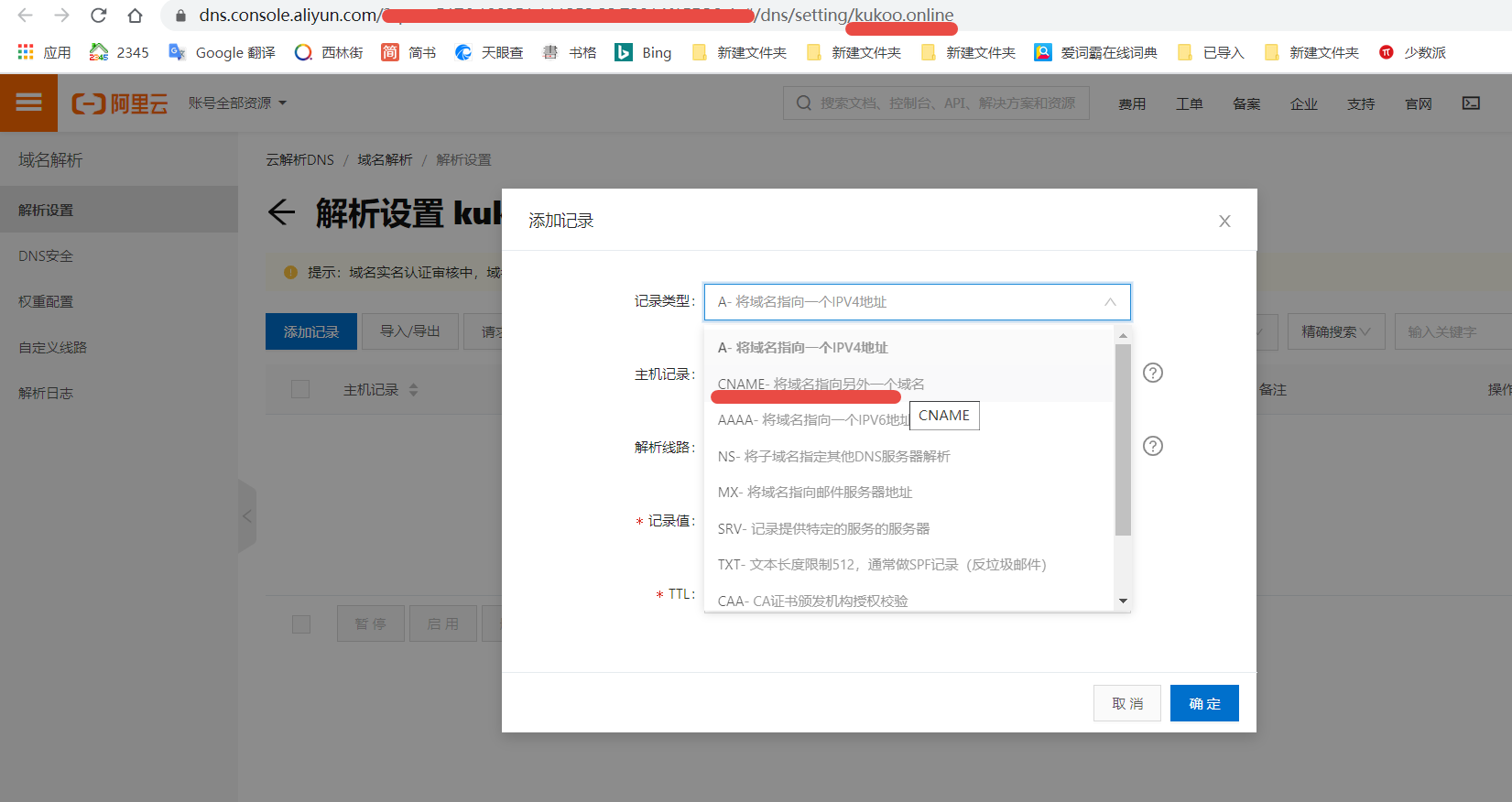This screenshot has width=1512, height=802.
Task: Open 自定义线路 in sidebar
Action: (x=119, y=347)
